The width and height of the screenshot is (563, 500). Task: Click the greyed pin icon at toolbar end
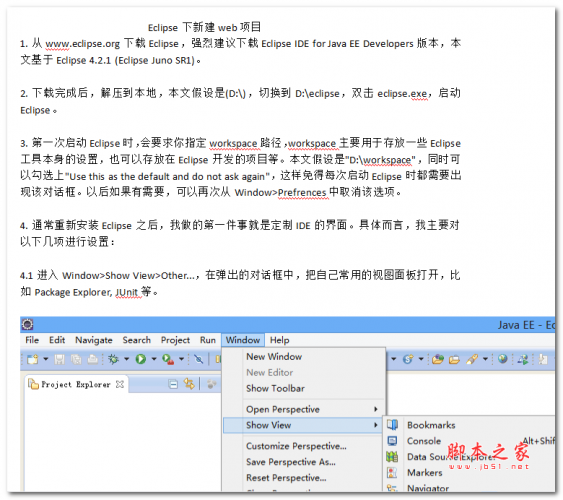[543, 359]
